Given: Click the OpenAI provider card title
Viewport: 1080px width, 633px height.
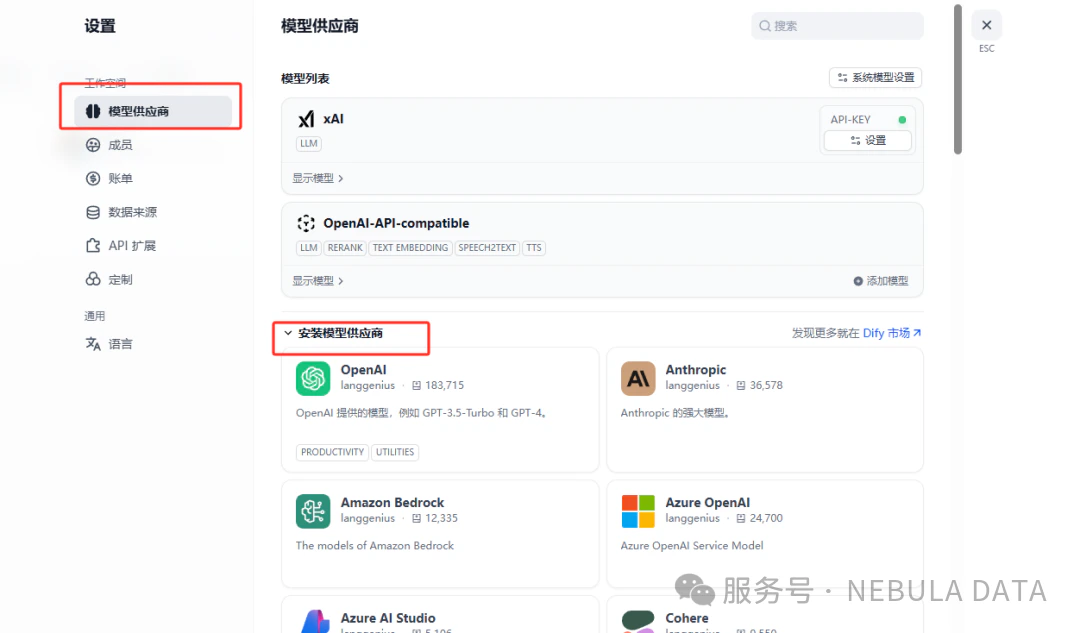Looking at the screenshot, I should (x=363, y=370).
